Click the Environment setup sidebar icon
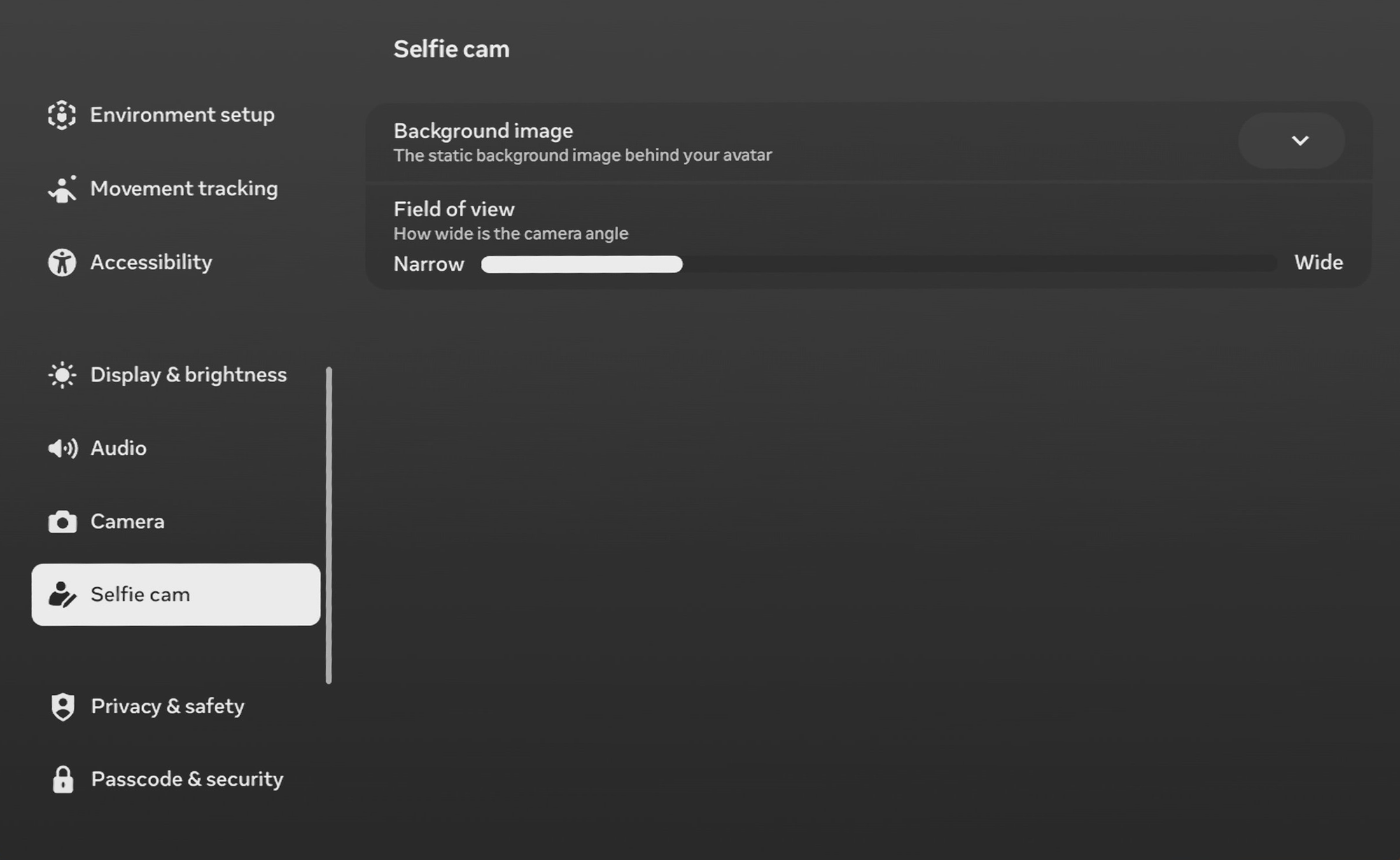The image size is (1400, 860). pos(62,115)
